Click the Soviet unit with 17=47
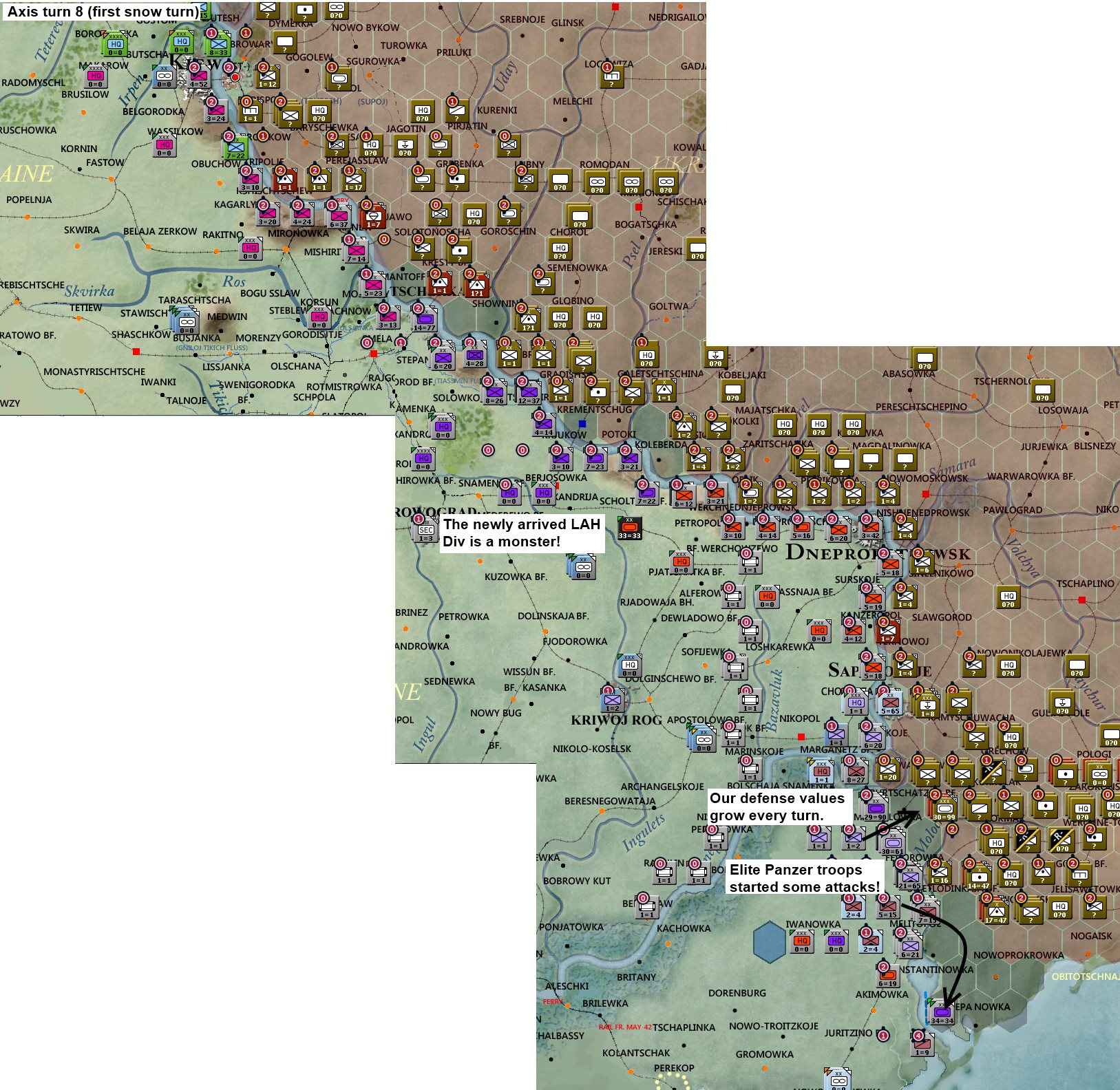 tap(996, 912)
